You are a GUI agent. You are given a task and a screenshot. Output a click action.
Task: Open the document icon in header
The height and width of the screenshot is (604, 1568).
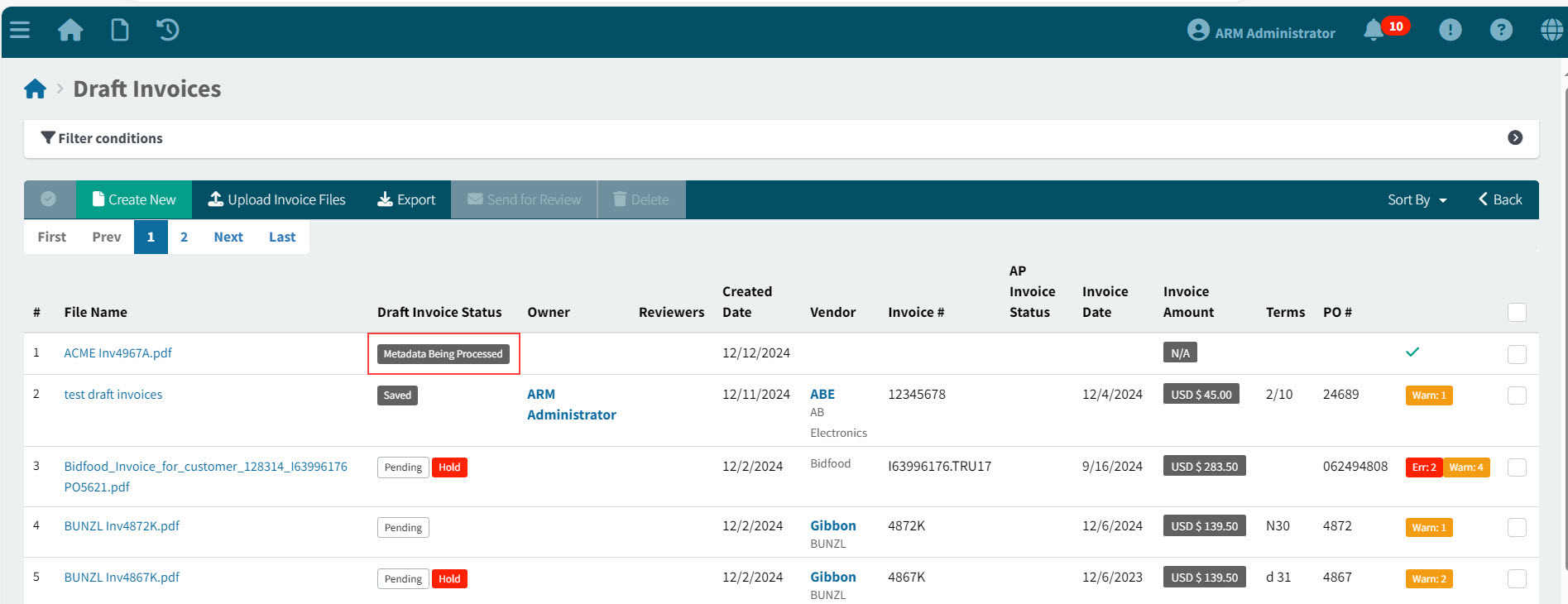click(x=120, y=31)
